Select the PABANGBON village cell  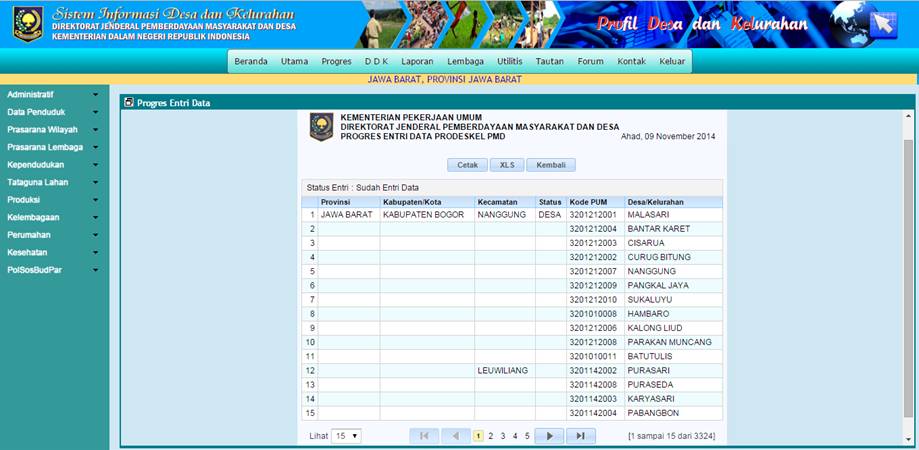tap(673, 413)
